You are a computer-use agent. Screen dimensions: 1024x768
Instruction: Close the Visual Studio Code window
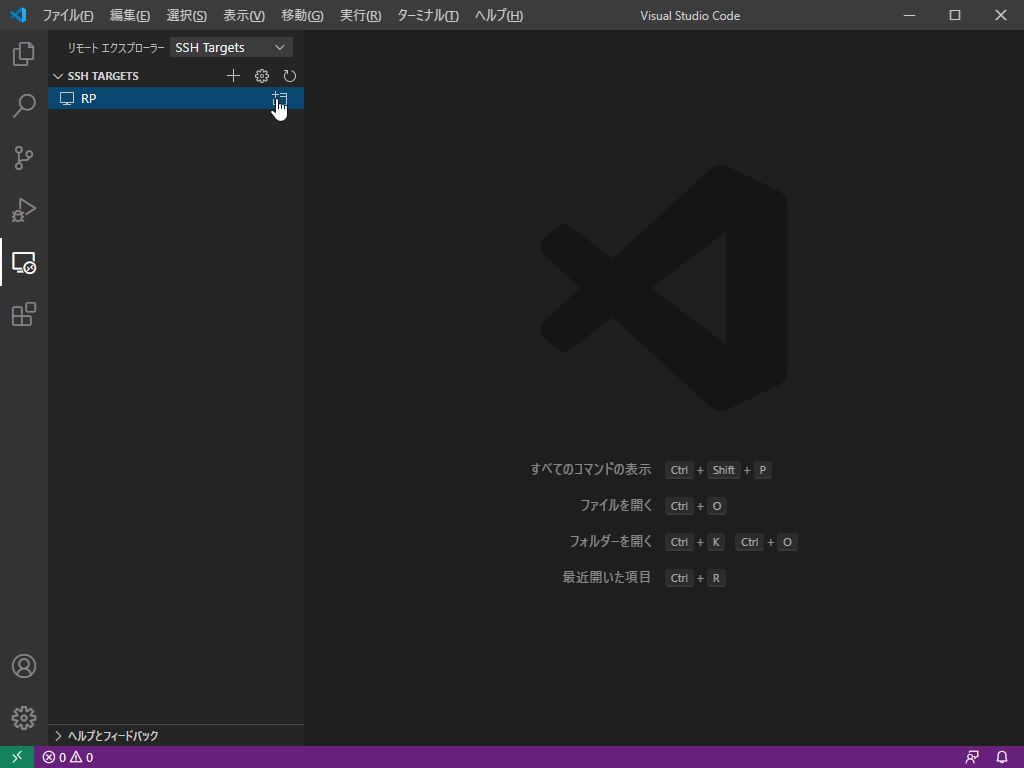(x=1000, y=15)
